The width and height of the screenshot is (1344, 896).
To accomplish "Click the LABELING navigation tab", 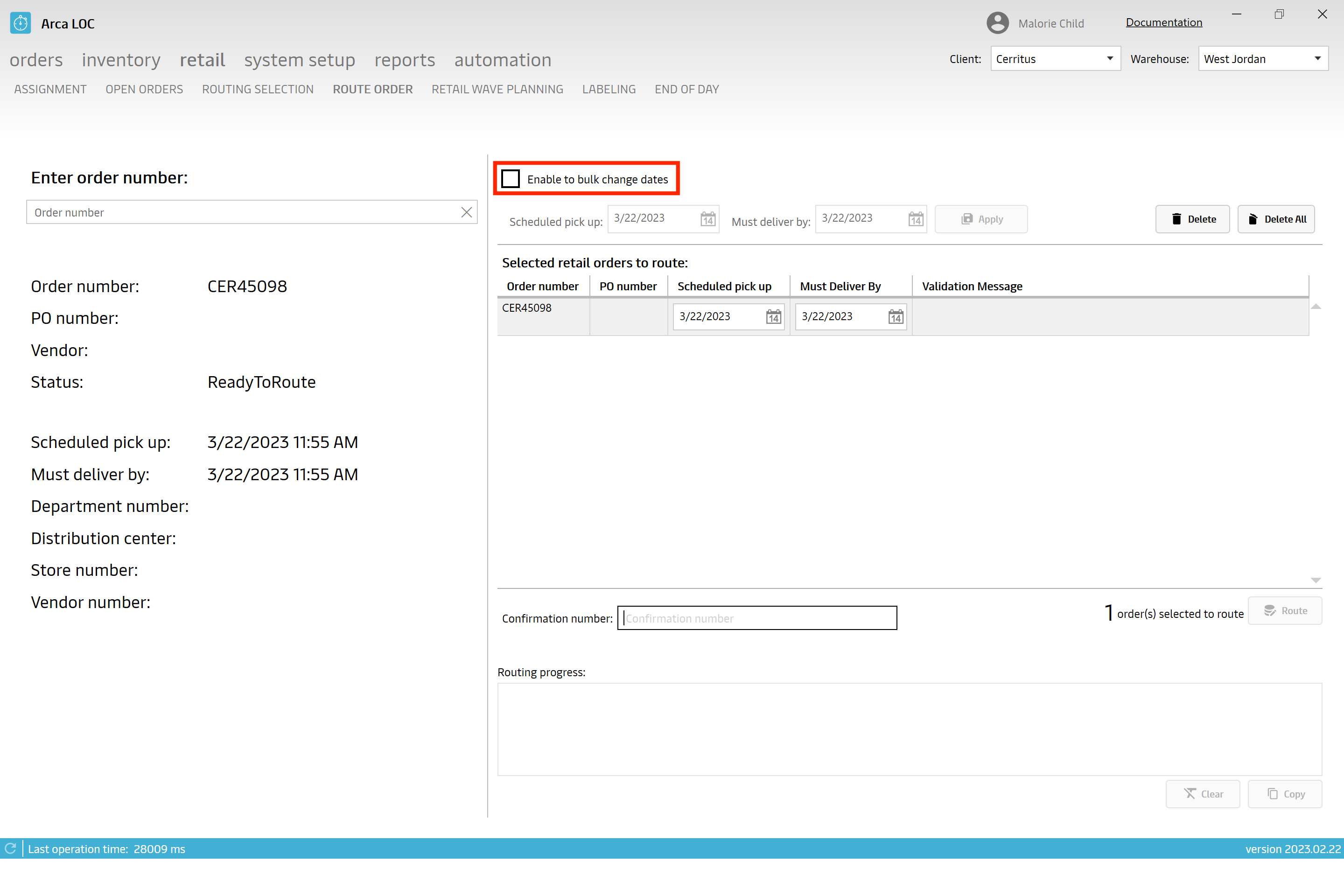I will tap(608, 89).
